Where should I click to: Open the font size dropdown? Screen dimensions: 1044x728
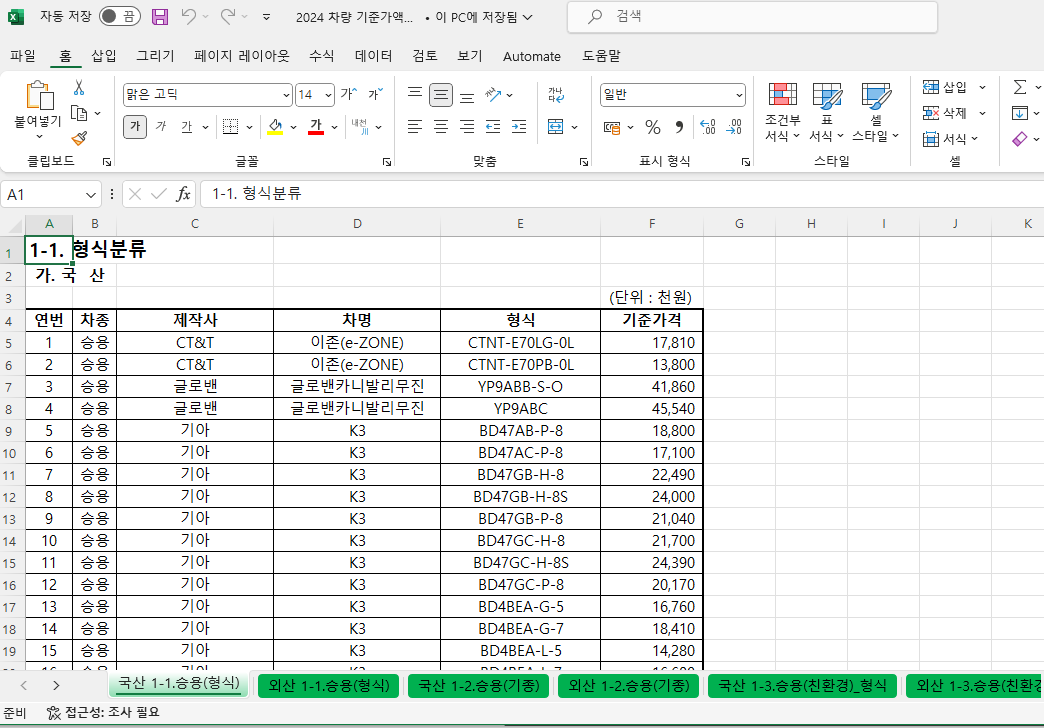point(328,95)
